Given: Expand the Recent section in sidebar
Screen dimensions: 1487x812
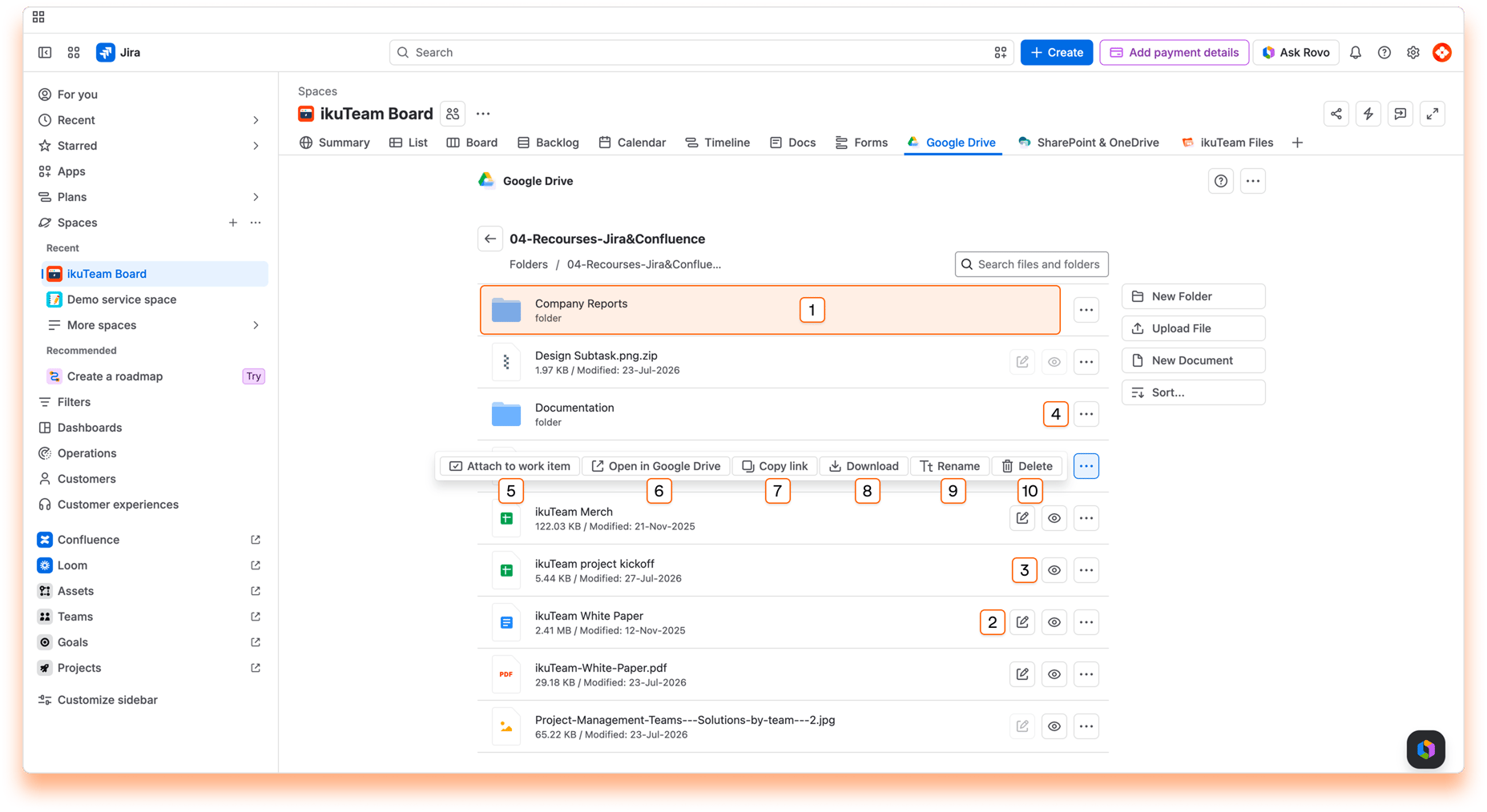Looking at the screenshot, I should point(256,120).
